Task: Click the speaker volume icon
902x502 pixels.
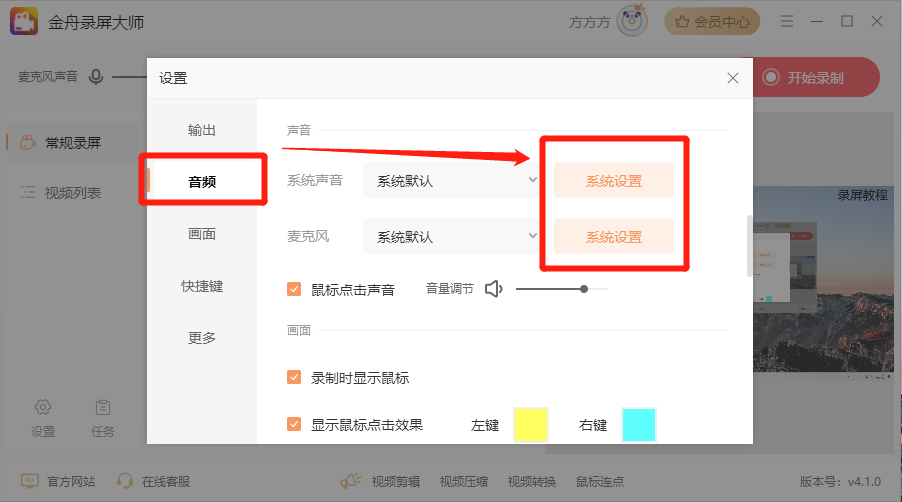Action: pyautogui.click(x=493, y=289)
